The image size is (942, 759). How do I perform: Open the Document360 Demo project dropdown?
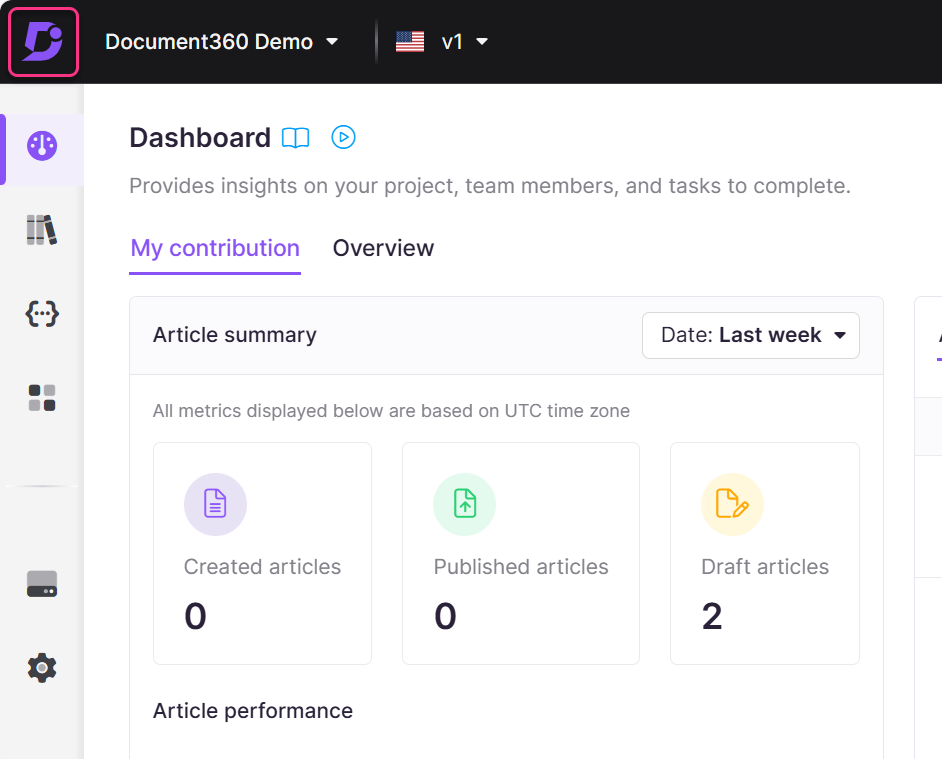click(x=220, y=41)
